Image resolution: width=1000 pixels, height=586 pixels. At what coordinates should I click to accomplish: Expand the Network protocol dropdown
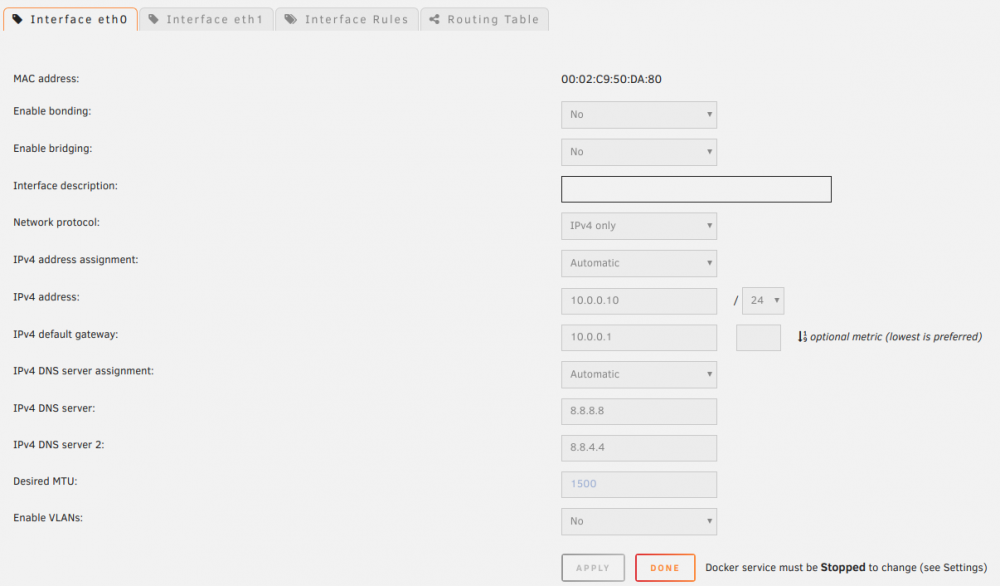(638, 226)
